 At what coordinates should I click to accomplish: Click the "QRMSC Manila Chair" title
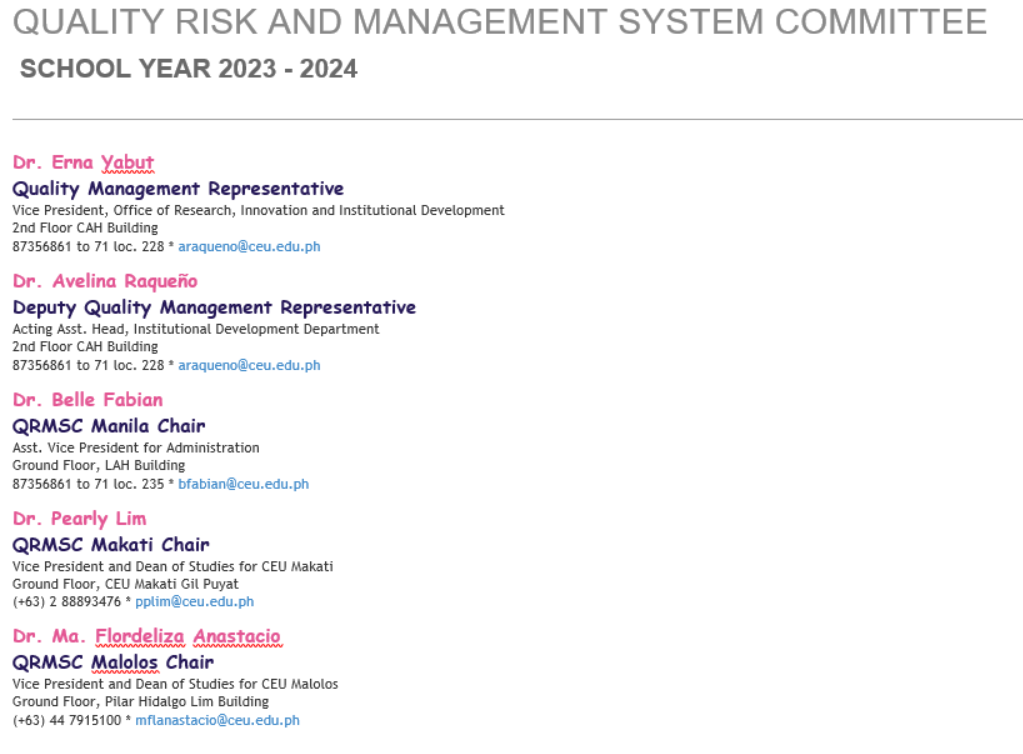pos(109,426)
